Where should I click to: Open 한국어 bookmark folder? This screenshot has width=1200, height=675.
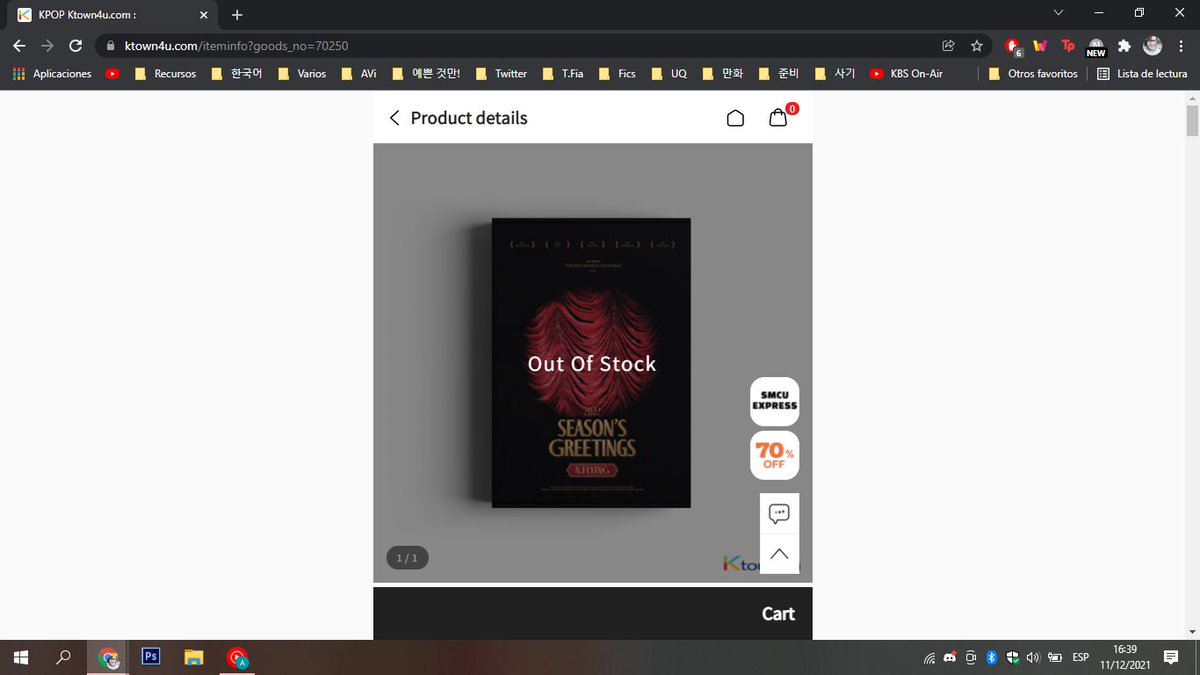236,74
